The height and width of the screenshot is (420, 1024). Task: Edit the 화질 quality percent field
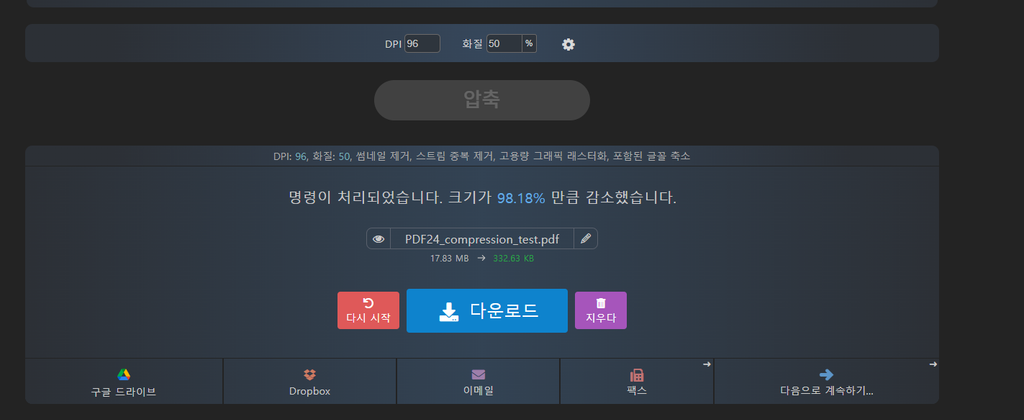point(504,44)
